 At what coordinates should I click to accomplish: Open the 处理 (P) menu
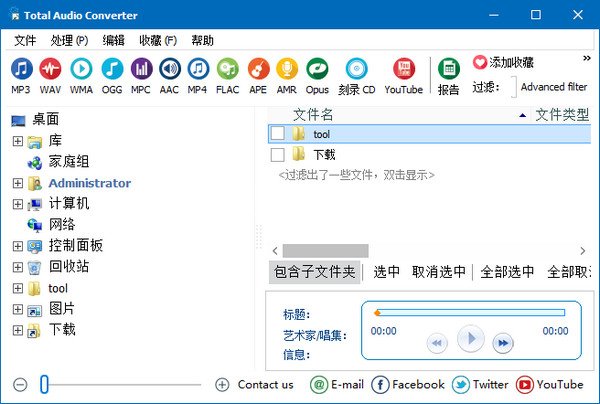69,40
